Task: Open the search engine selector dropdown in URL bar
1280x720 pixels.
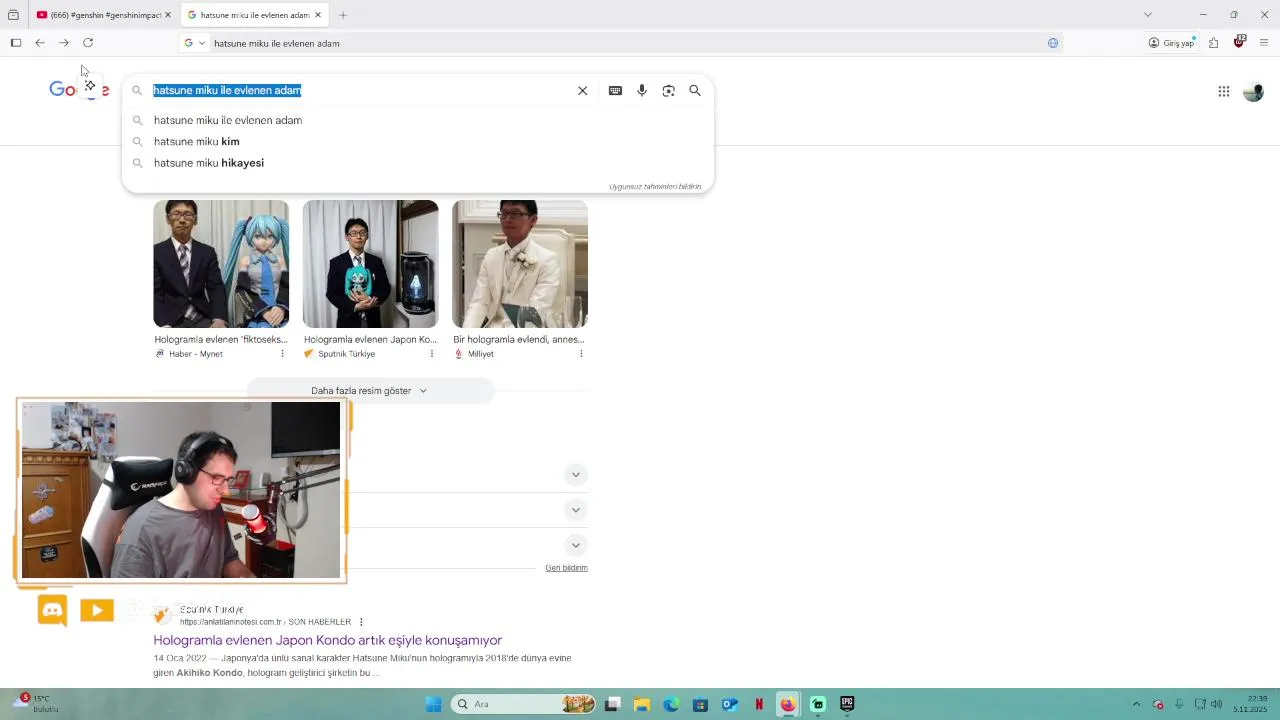Action: [194, 43]
